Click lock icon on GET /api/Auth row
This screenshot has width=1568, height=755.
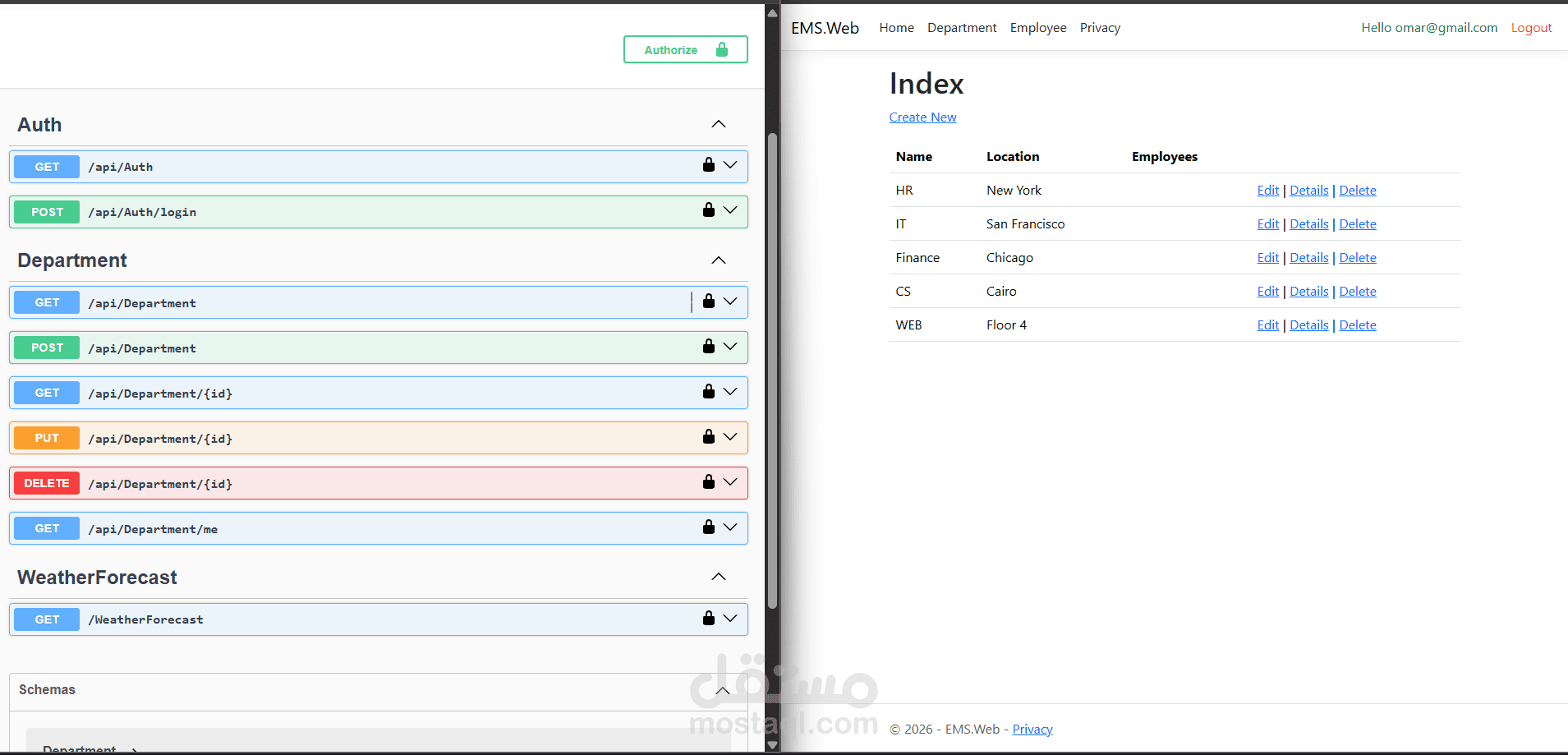(x=709, y=164)
